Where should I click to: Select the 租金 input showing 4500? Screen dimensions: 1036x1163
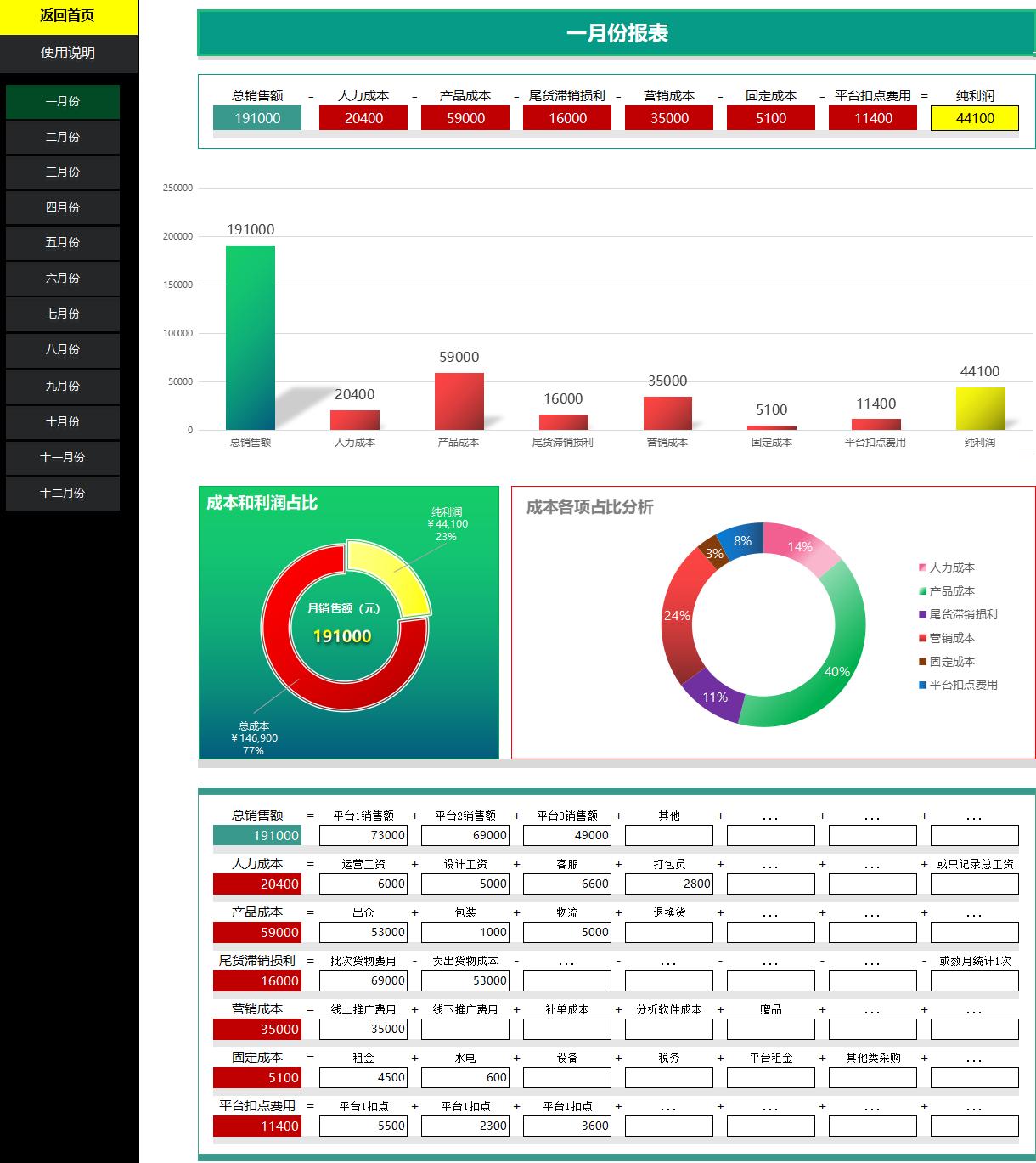tap(363, 1077)
